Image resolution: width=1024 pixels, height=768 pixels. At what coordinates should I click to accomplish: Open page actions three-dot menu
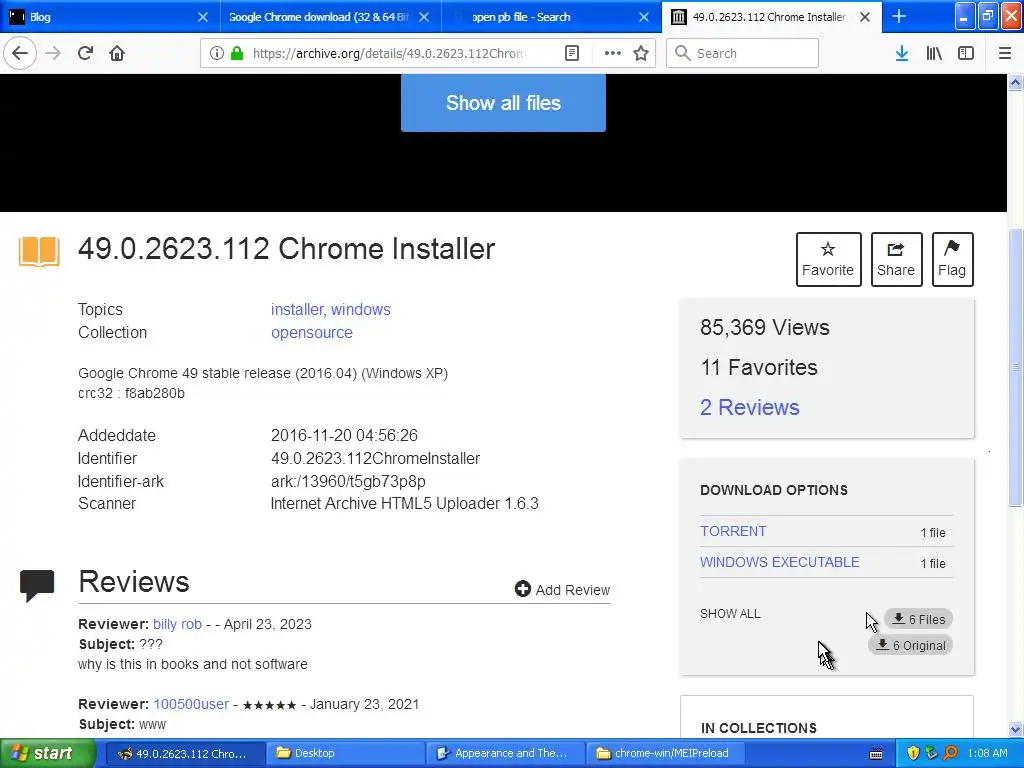click(x=612, y=53)
